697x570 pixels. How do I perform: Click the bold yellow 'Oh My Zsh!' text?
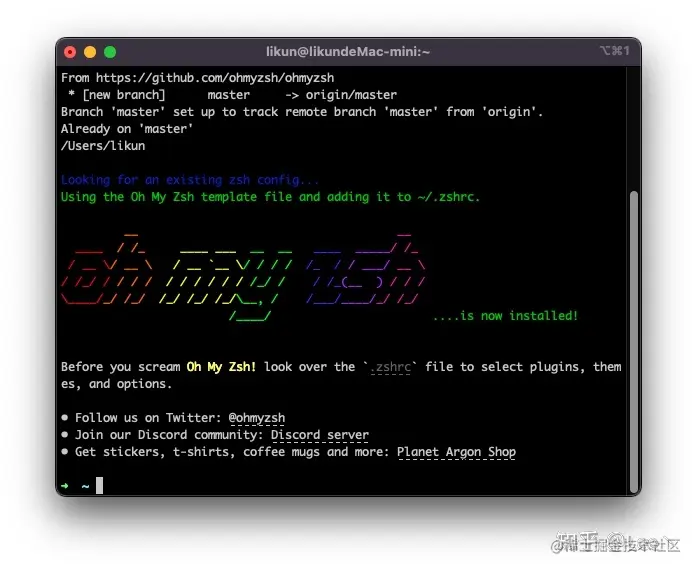(221, 367)
